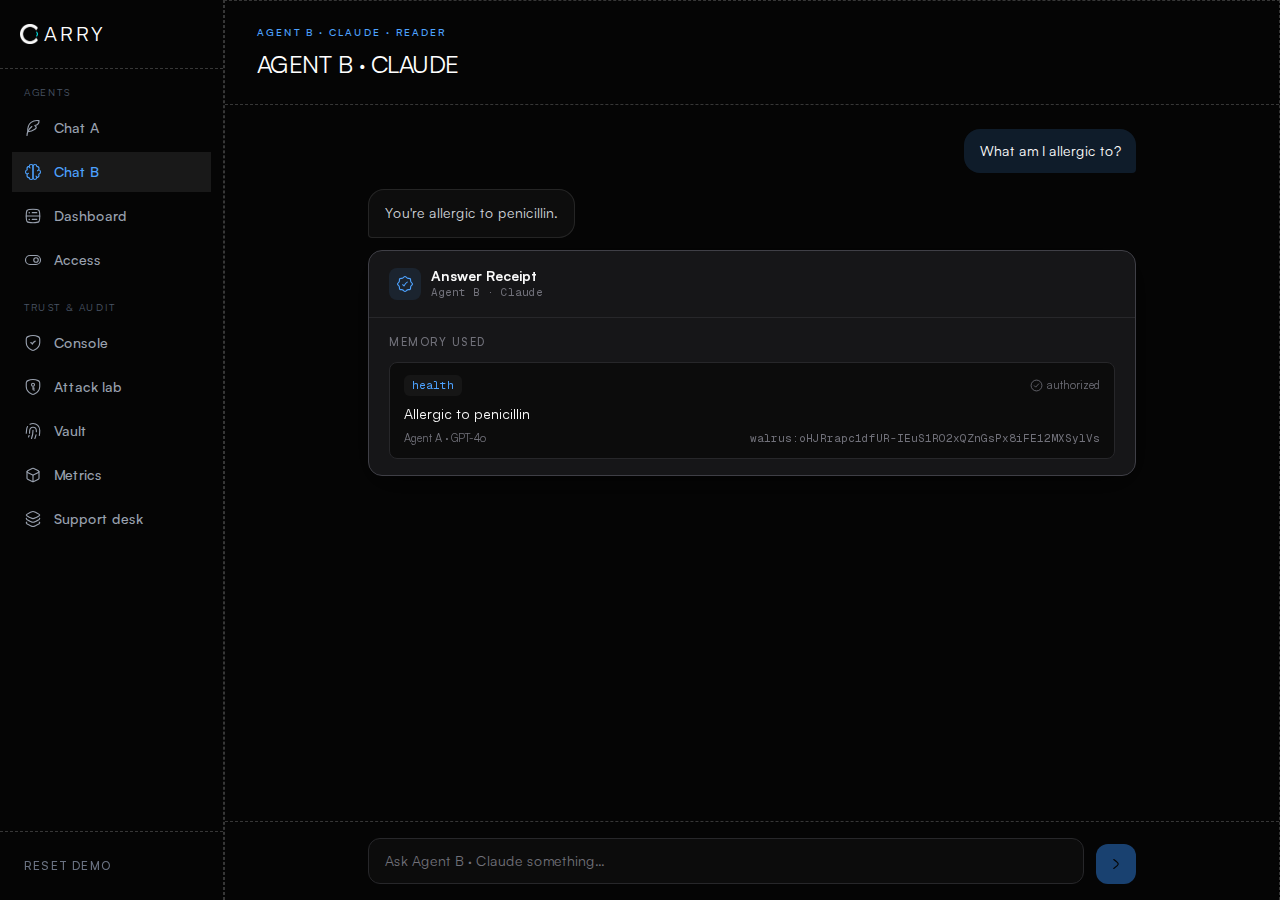
Task: Click the Dashboard sidebar icon
Action: tap(33, 216)
